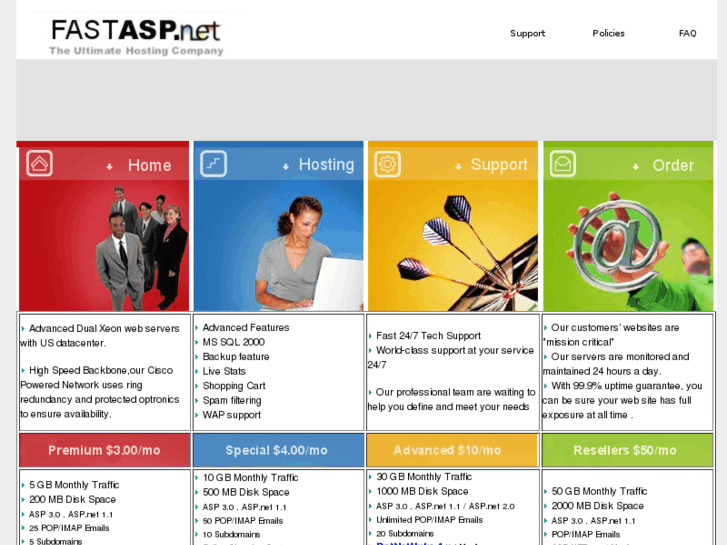Viewport: 727px width, 545px height.
Task: Click 'Our customers' websites are' text
Action: tap(615, 327)
